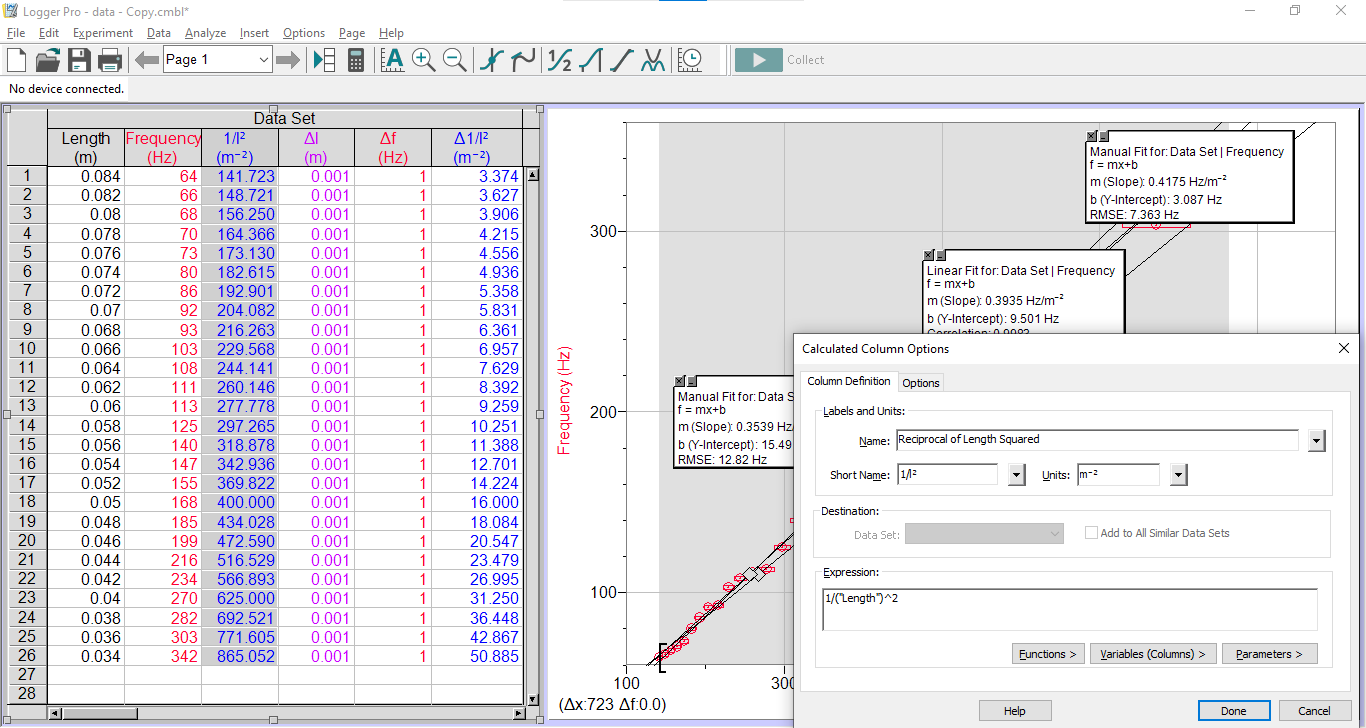The height and width of the screenshot is (728, 1366).
Task: Select the Column Definition tab
Action: coord(849,382)
